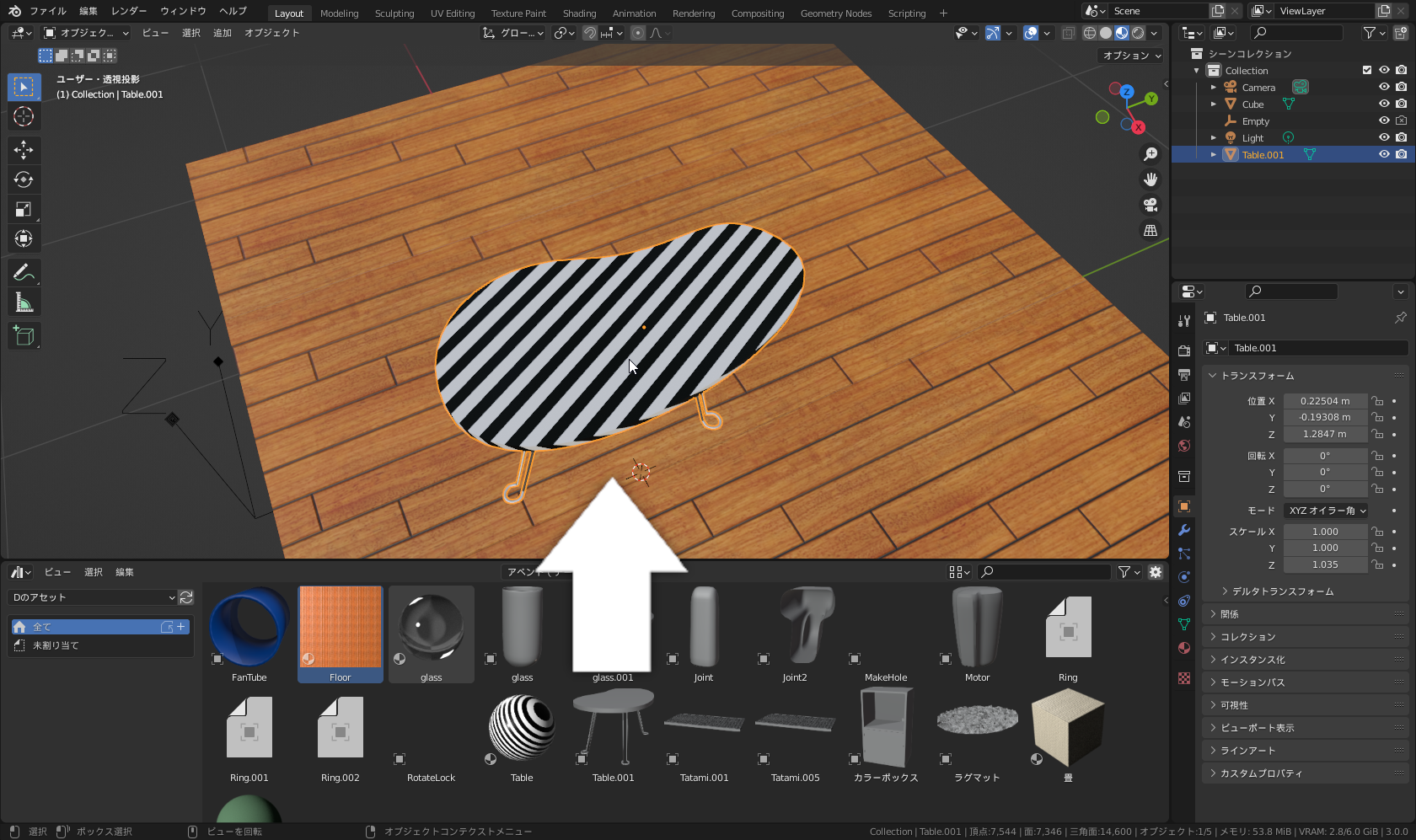Activate the Scale tool

pyautogui.click(x=24, y=209)
